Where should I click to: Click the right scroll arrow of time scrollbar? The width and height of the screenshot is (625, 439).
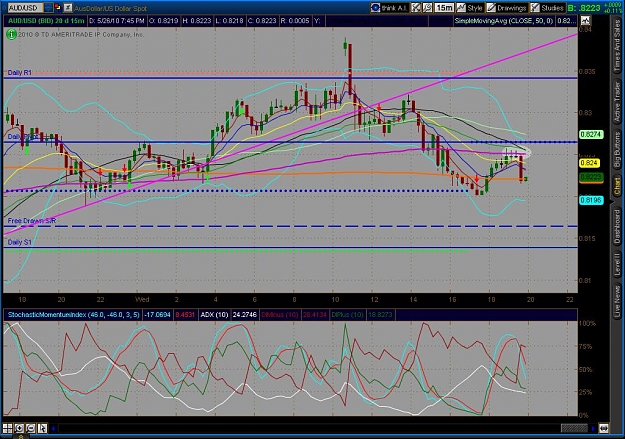tap(593, 429)
